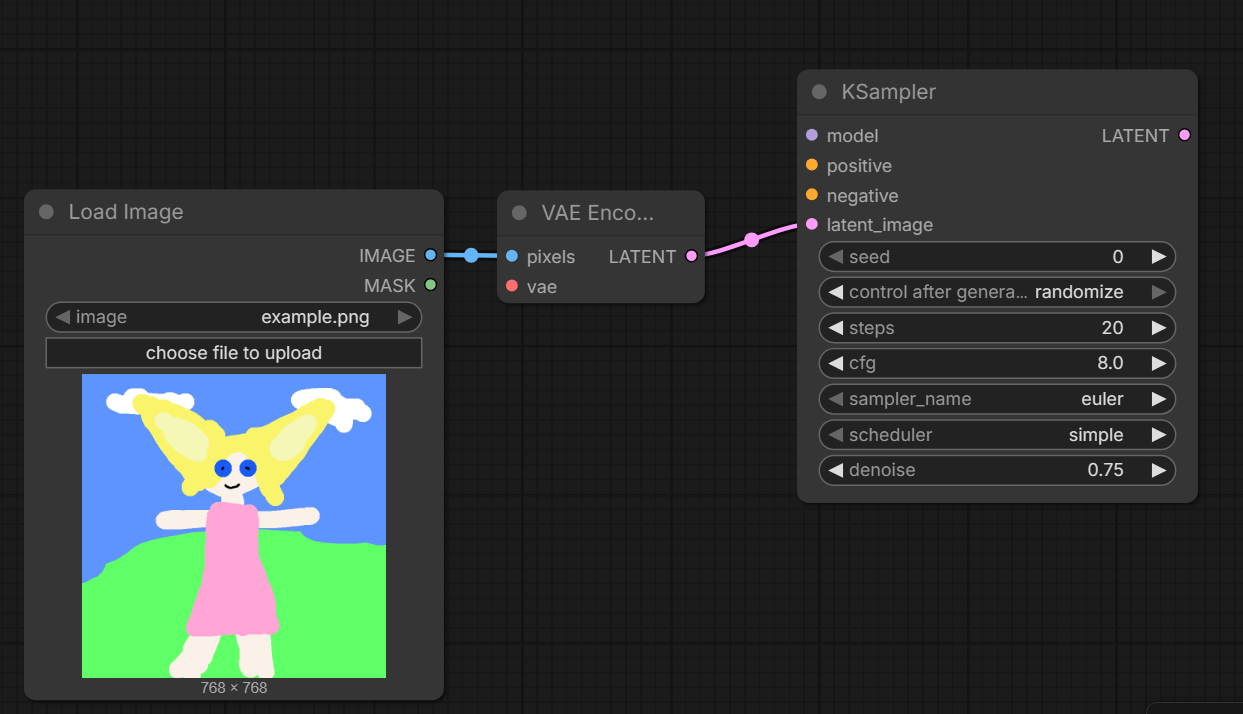Increase steps with the right arrow
This screenshot has height=714, width=1243.
pyautogui.click(x=1159, y=328)
